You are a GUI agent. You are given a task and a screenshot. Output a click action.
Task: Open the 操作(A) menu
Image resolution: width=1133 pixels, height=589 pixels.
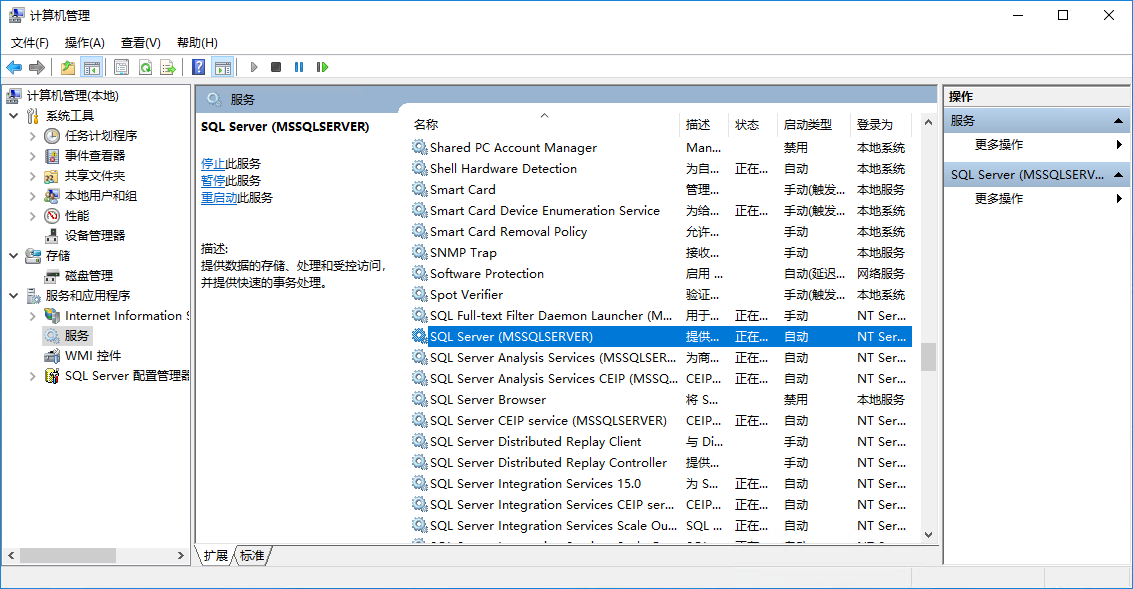[x=85, y=43]
